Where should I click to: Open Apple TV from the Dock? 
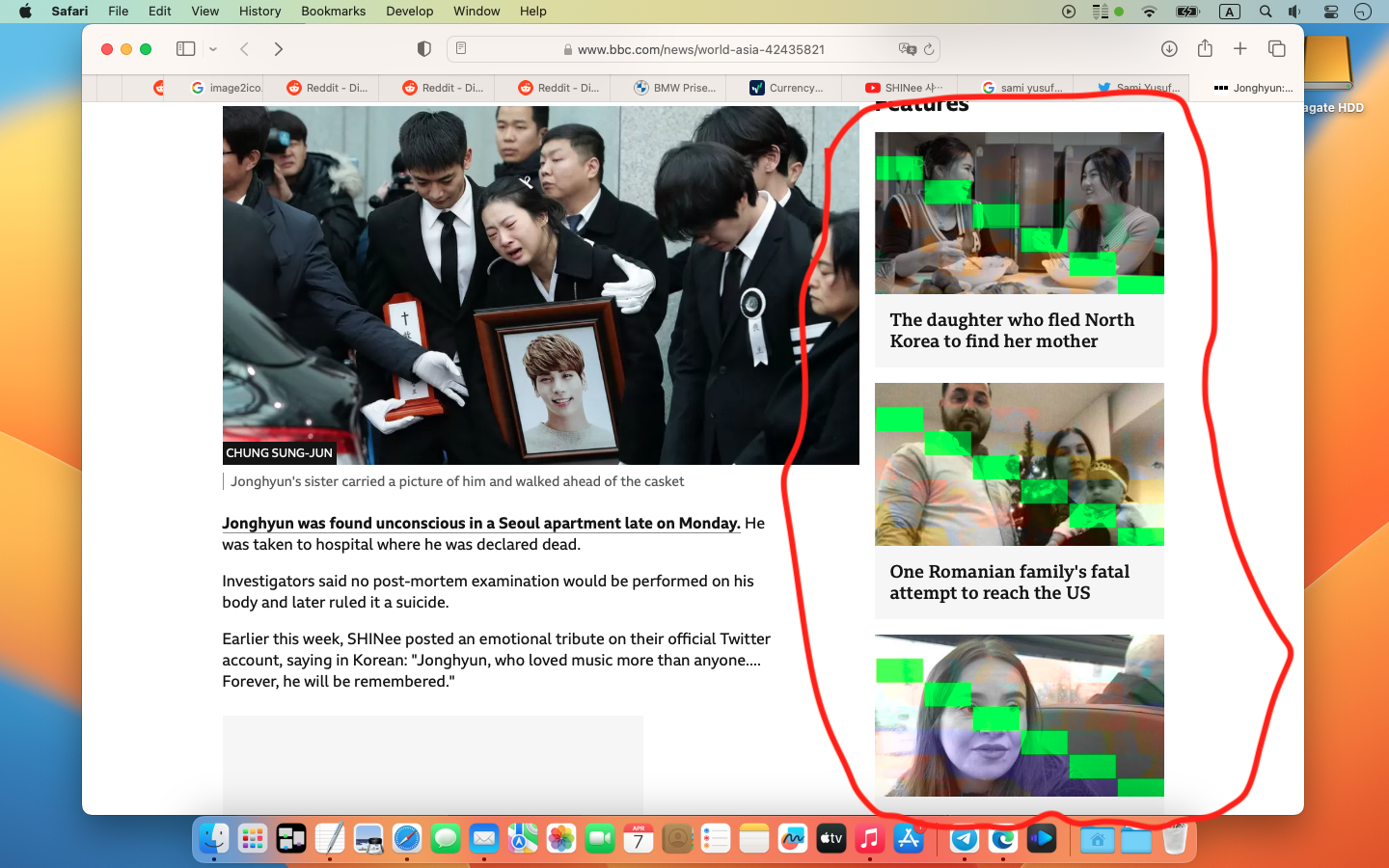click(831, 838)
